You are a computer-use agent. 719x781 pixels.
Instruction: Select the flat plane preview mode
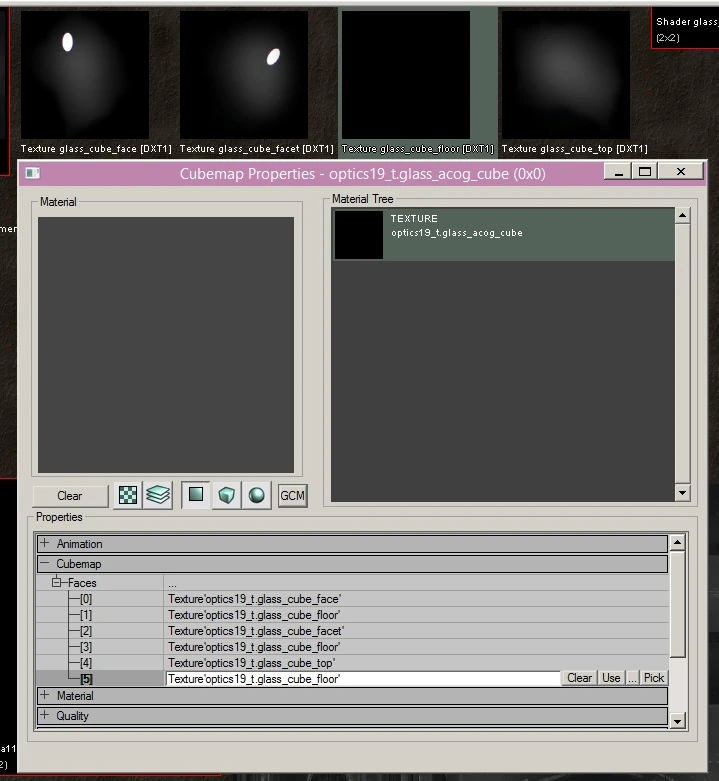[196, 495]
